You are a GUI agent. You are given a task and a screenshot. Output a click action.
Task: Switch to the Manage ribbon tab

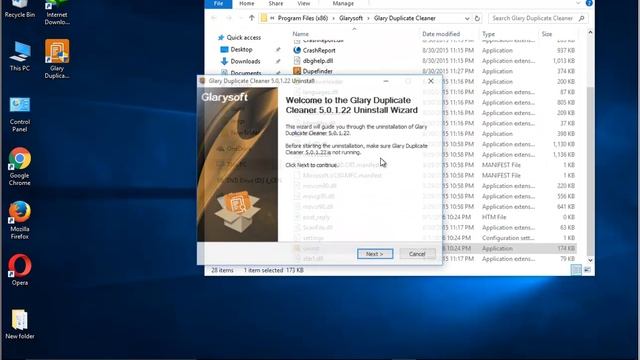pyautogui.click(x=343, y=4)
